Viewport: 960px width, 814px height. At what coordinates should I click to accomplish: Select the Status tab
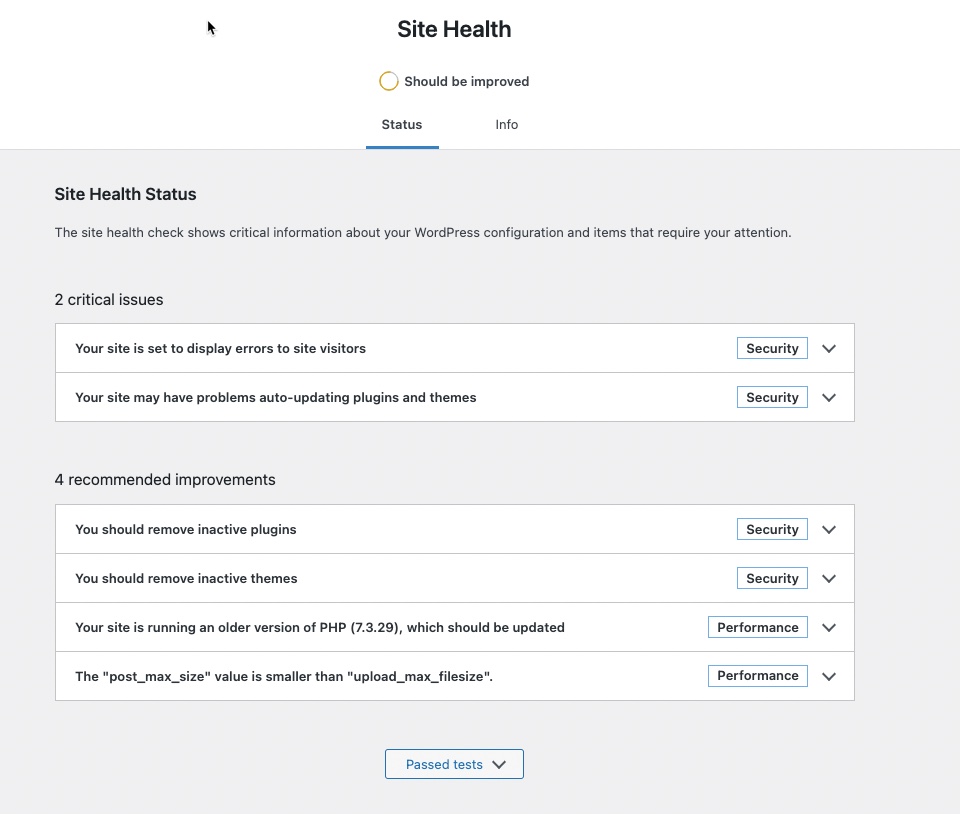point(402,125)
